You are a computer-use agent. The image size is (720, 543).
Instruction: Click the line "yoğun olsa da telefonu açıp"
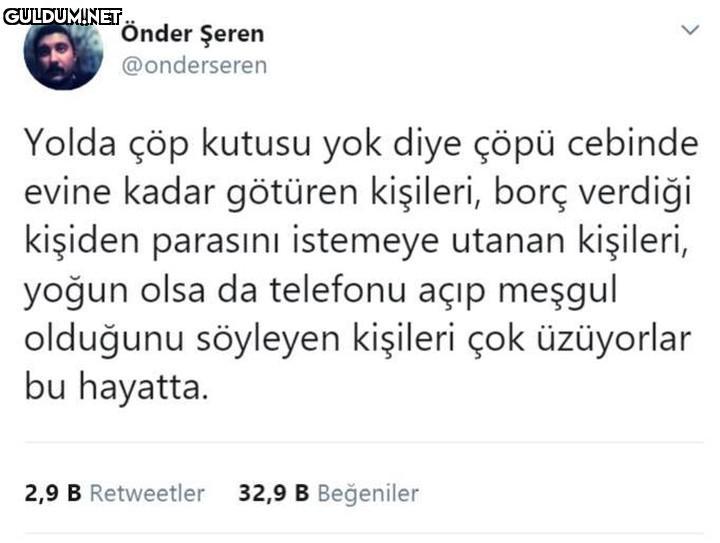pyautogui.click(x=255, y=290)
